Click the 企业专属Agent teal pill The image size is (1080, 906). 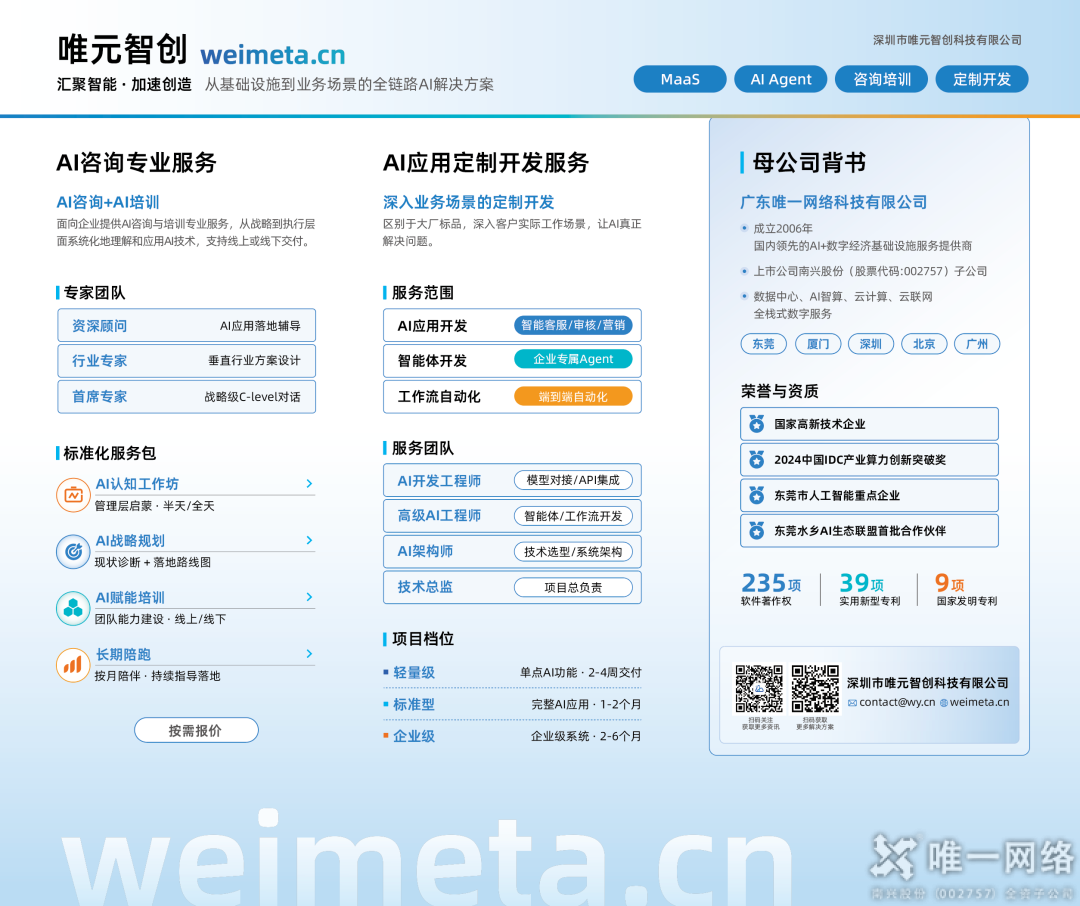tap(573, 359)
